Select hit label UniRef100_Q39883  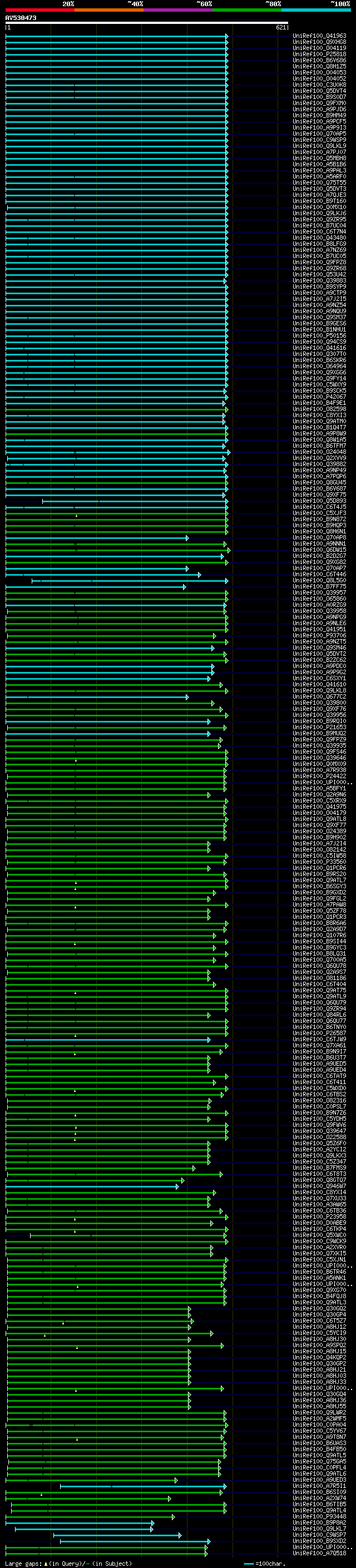[x=319, y=280]
